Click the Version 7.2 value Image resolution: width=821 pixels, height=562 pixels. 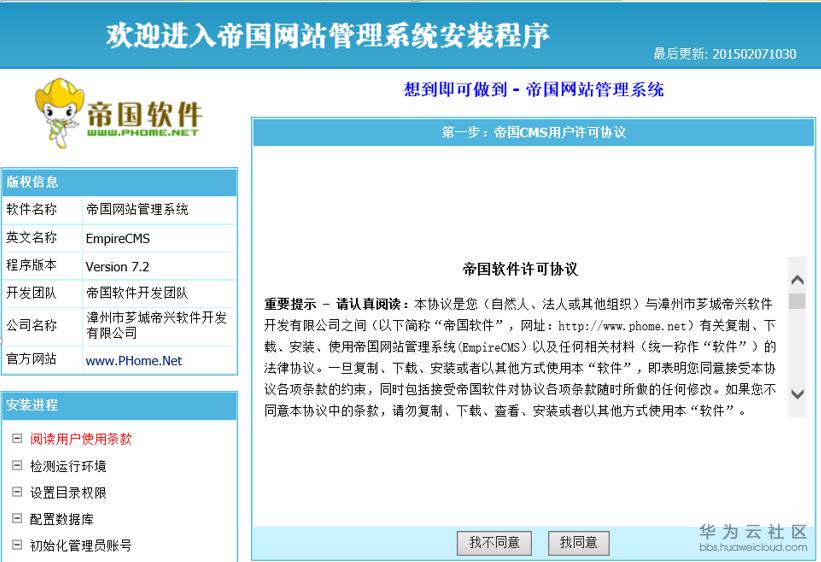tap(117, 267)
